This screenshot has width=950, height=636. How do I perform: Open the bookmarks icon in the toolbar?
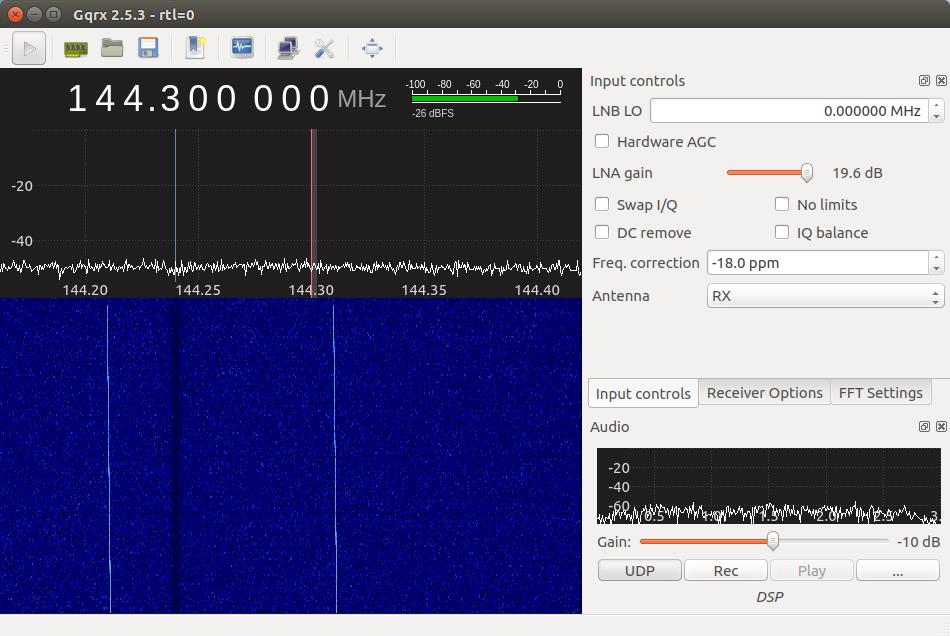click(195, 48)
